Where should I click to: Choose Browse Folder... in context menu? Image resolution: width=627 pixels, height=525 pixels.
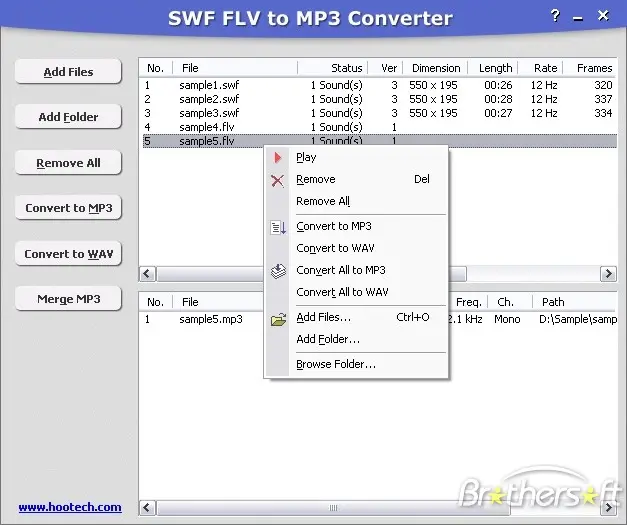click(356, 364)
